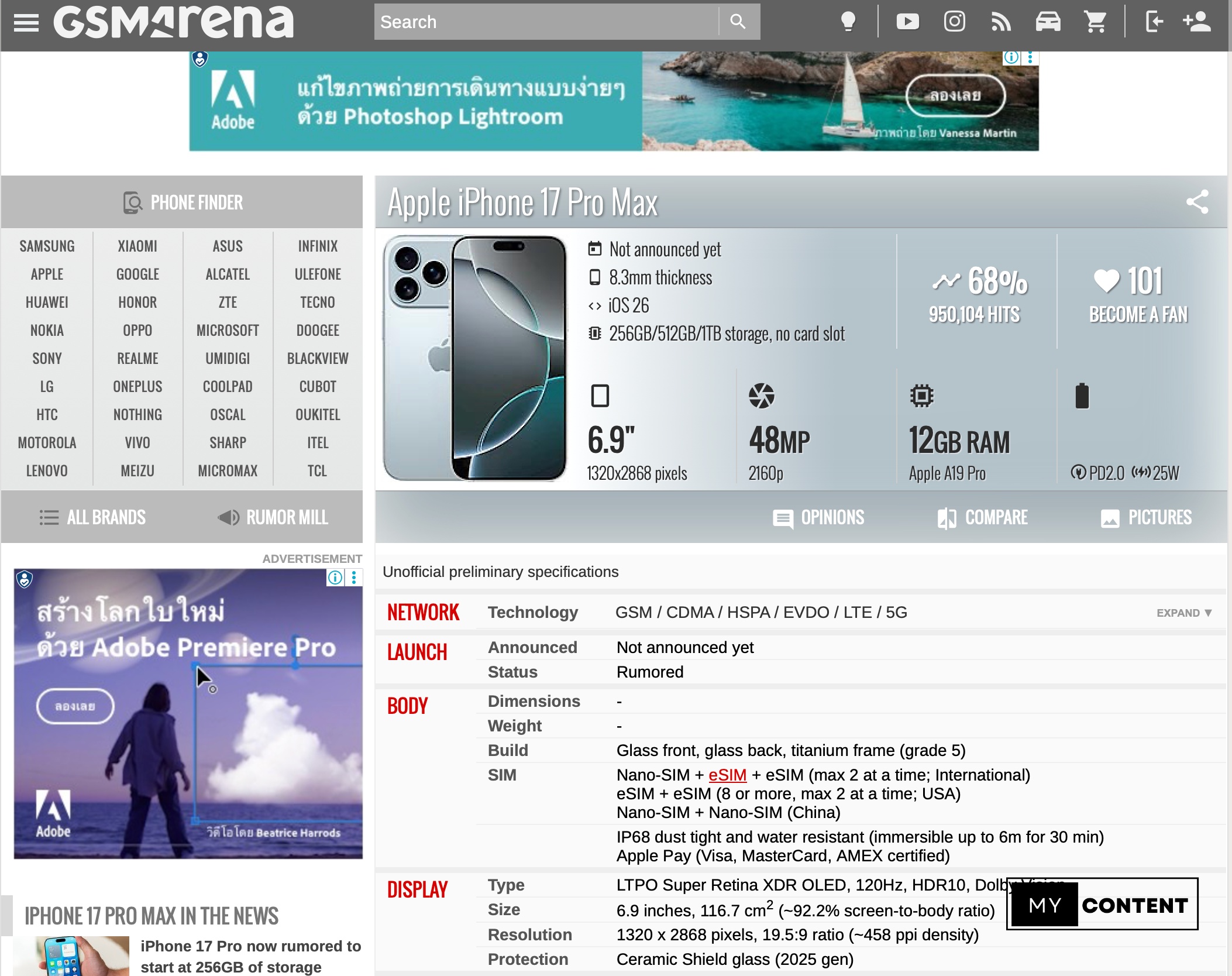Open the Opinions tab
The width and height of the screenshot is (1232, 976).
coord(818,518)
